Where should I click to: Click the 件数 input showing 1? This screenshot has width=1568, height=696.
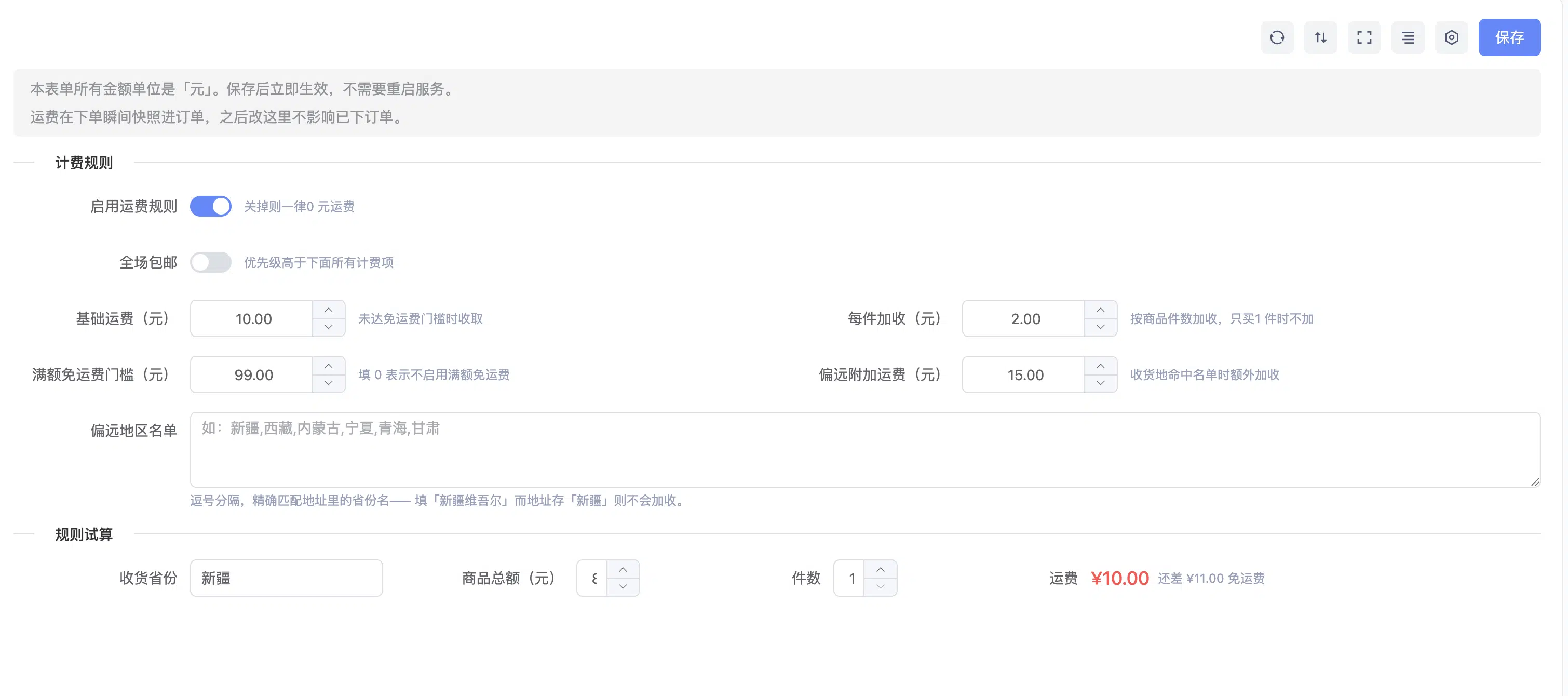(850, 578)
